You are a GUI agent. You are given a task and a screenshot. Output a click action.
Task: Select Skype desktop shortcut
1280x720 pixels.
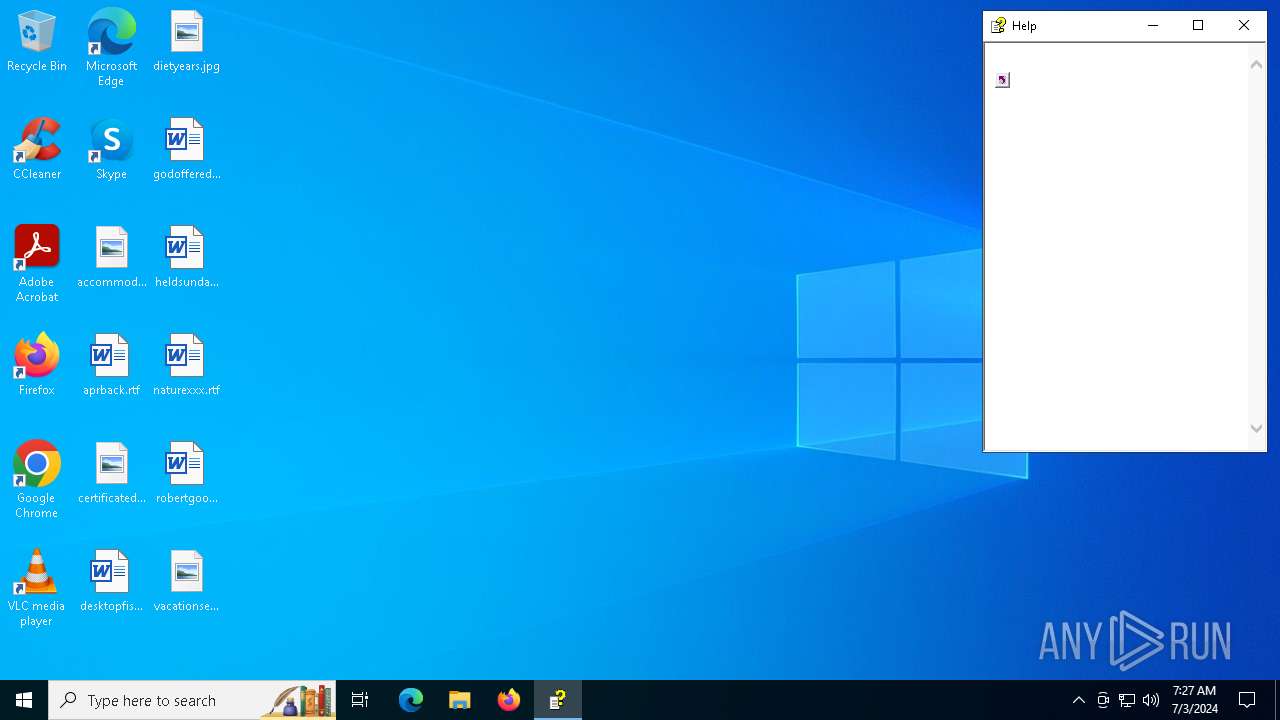(111, 150)
